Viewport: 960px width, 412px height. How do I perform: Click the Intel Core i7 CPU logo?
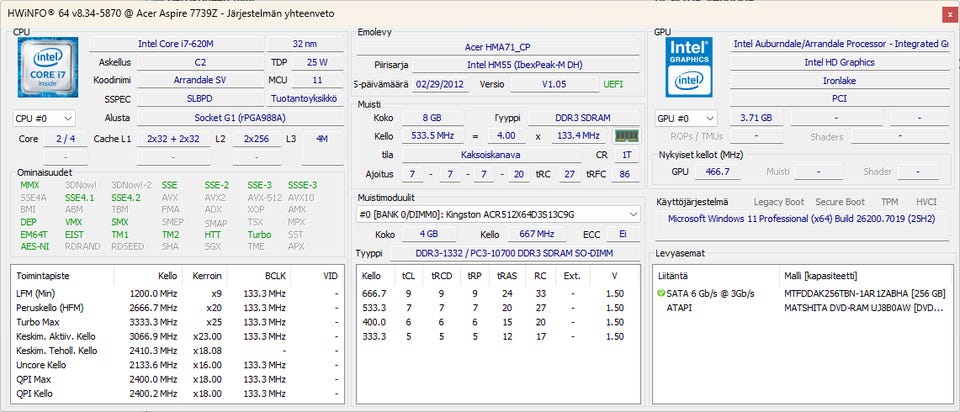[x=48, y=68]
